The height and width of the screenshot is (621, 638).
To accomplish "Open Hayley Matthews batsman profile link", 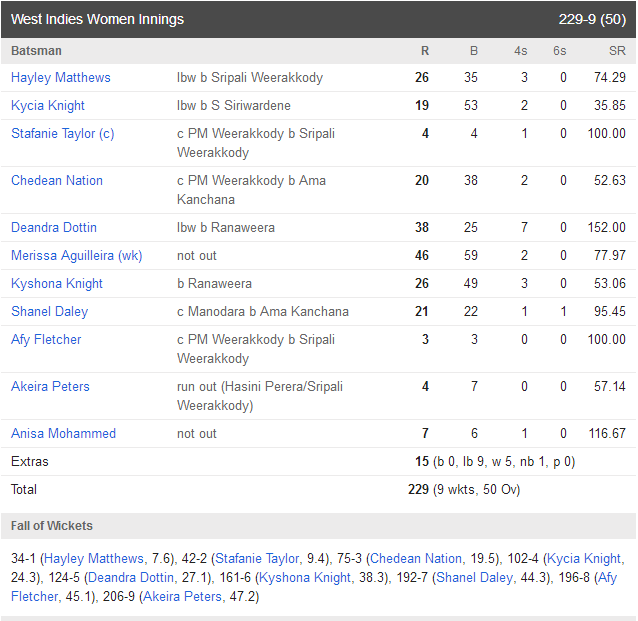I will pyautogui.click(x=61, y=77).
